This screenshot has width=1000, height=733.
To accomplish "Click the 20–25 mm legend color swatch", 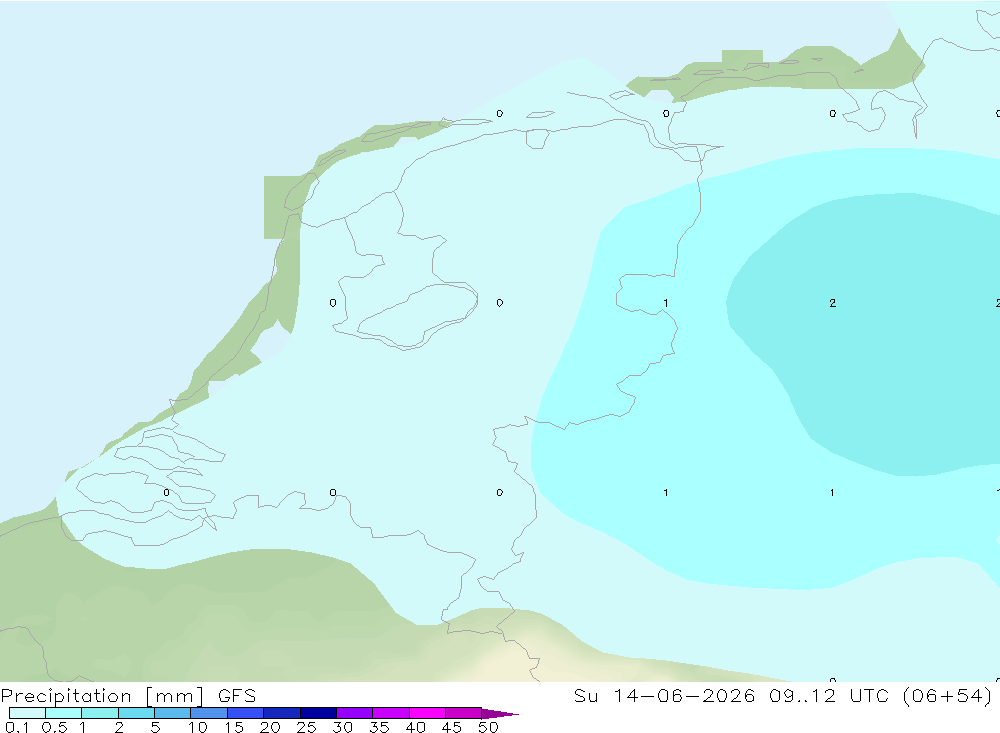I will tap(281, 713).
